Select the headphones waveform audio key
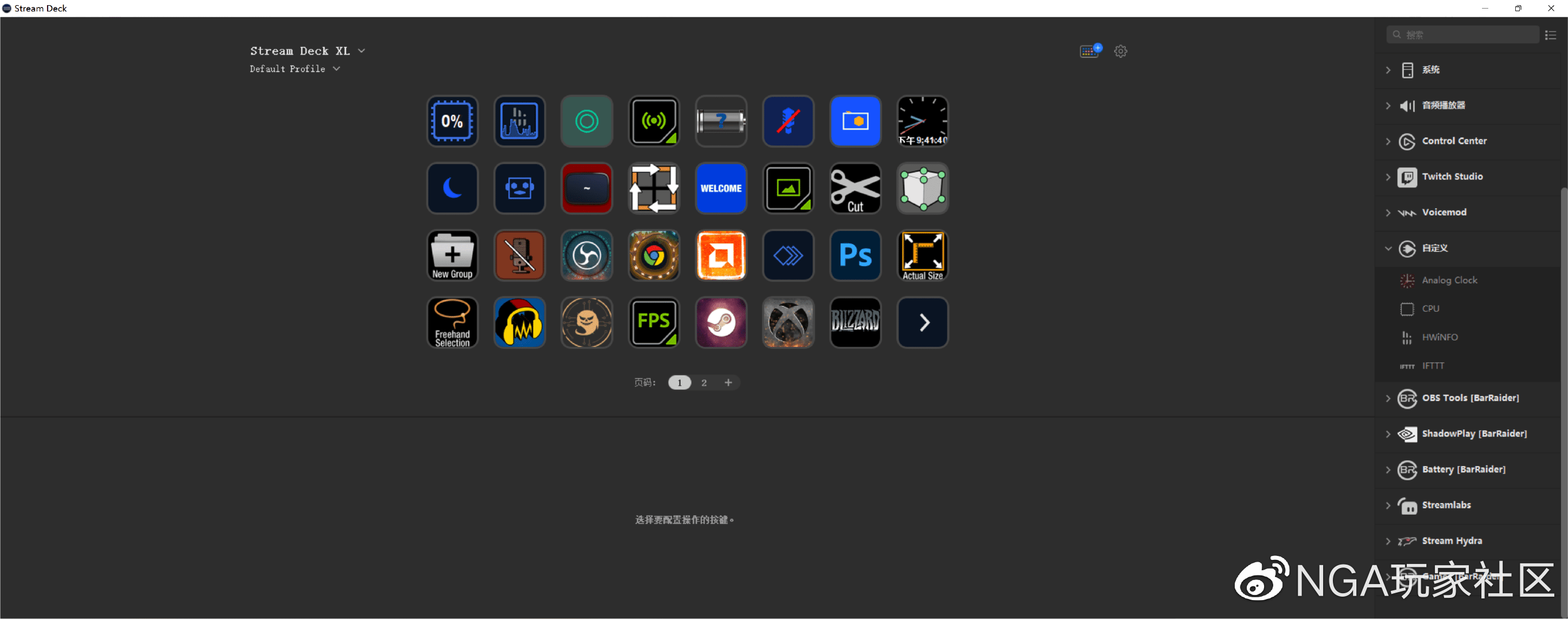This screenshot has height=619, width=1568. (x=519, y=322)
